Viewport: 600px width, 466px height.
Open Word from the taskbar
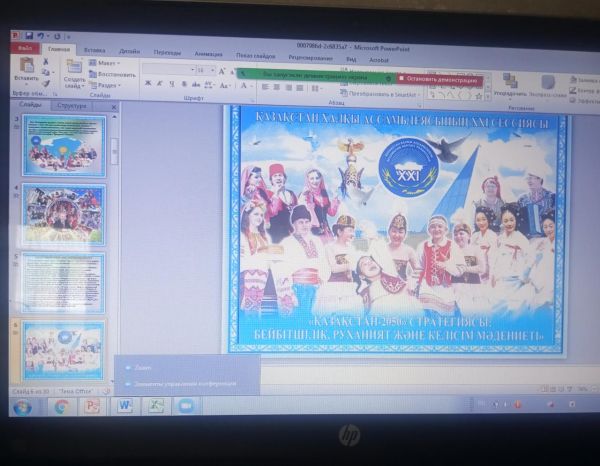click(x=124, y=406)
